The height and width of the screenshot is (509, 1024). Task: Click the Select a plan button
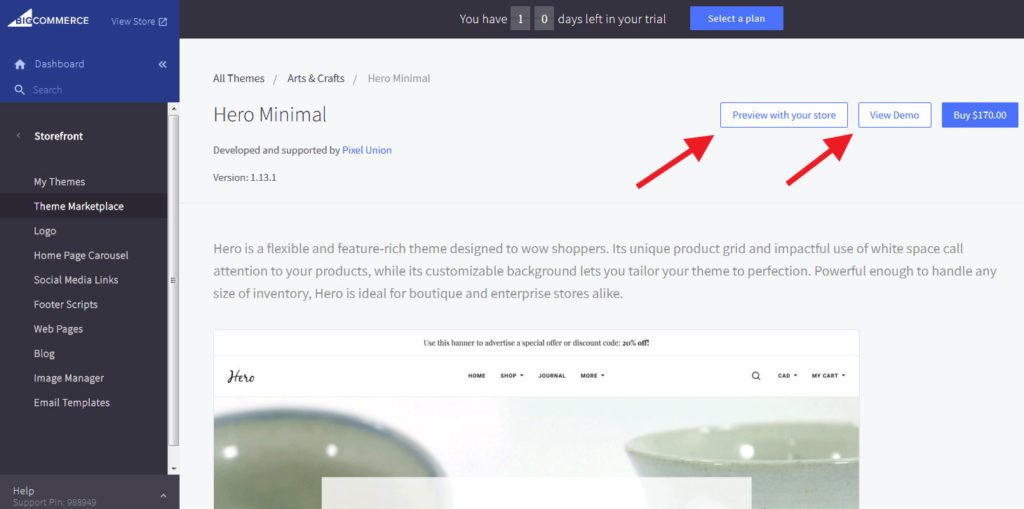pos(736,18)
